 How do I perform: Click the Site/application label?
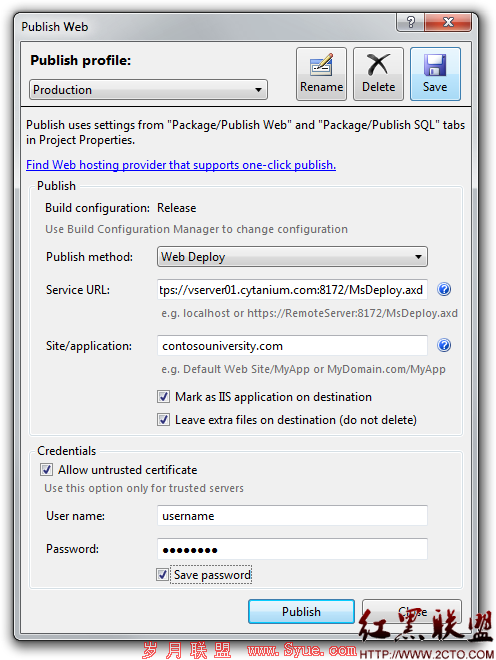tap(89, 346)
